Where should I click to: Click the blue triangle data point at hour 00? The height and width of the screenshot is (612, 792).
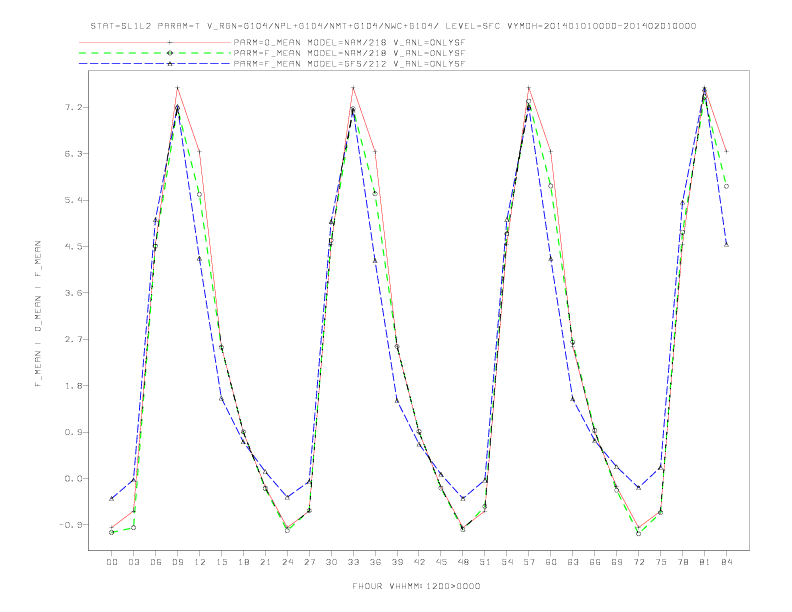112,498
